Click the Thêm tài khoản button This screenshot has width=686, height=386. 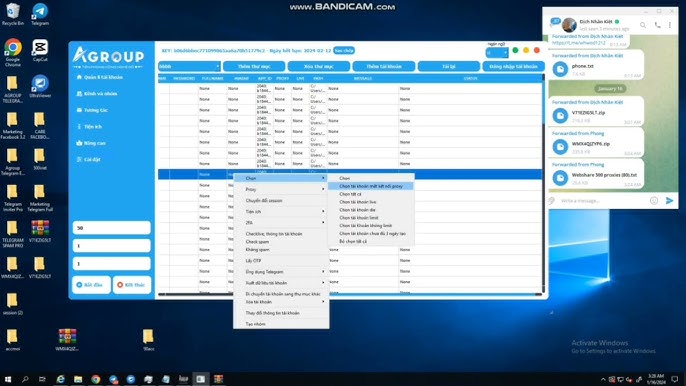(x=384, y=66)
